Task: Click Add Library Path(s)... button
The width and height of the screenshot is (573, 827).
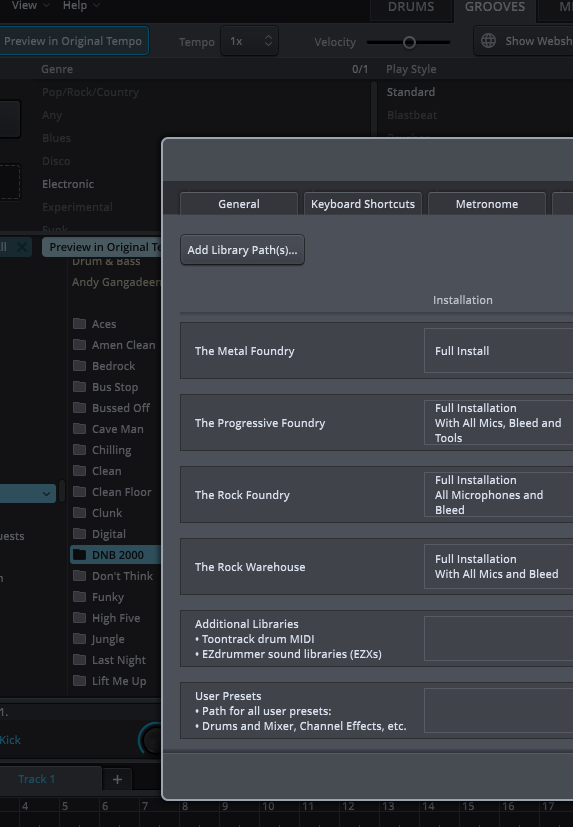Action: pyautogui.click(x=242, y=250)
